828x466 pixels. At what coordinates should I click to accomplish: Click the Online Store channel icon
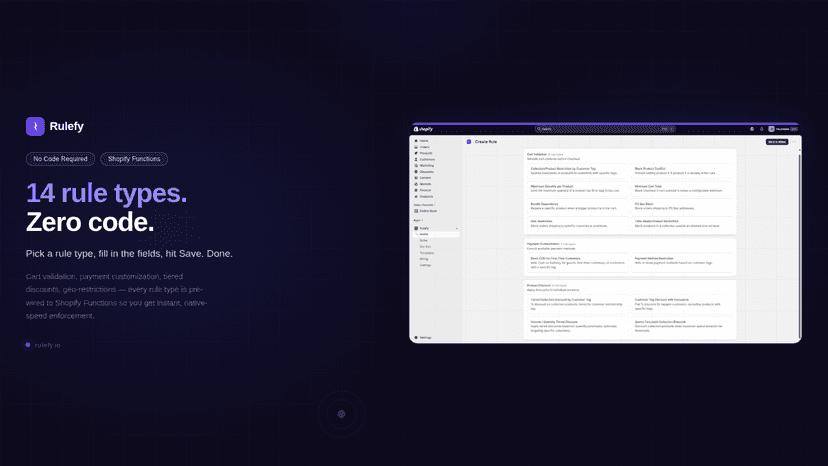[x=416, y=211]
